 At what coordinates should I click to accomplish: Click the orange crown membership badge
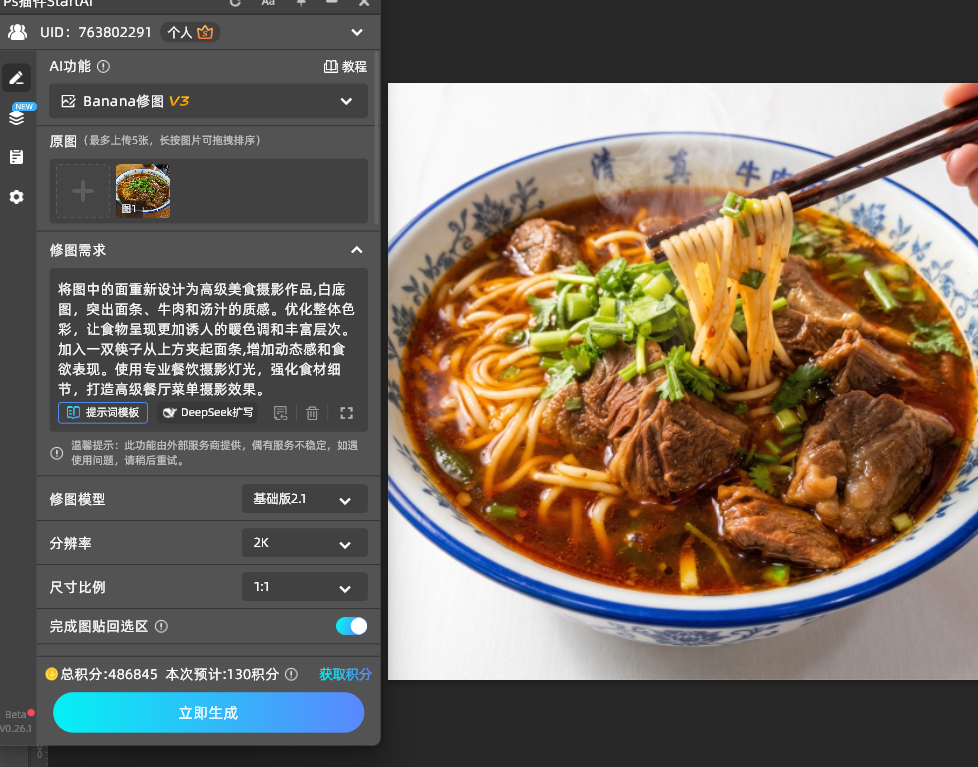(x=205, y=32)
